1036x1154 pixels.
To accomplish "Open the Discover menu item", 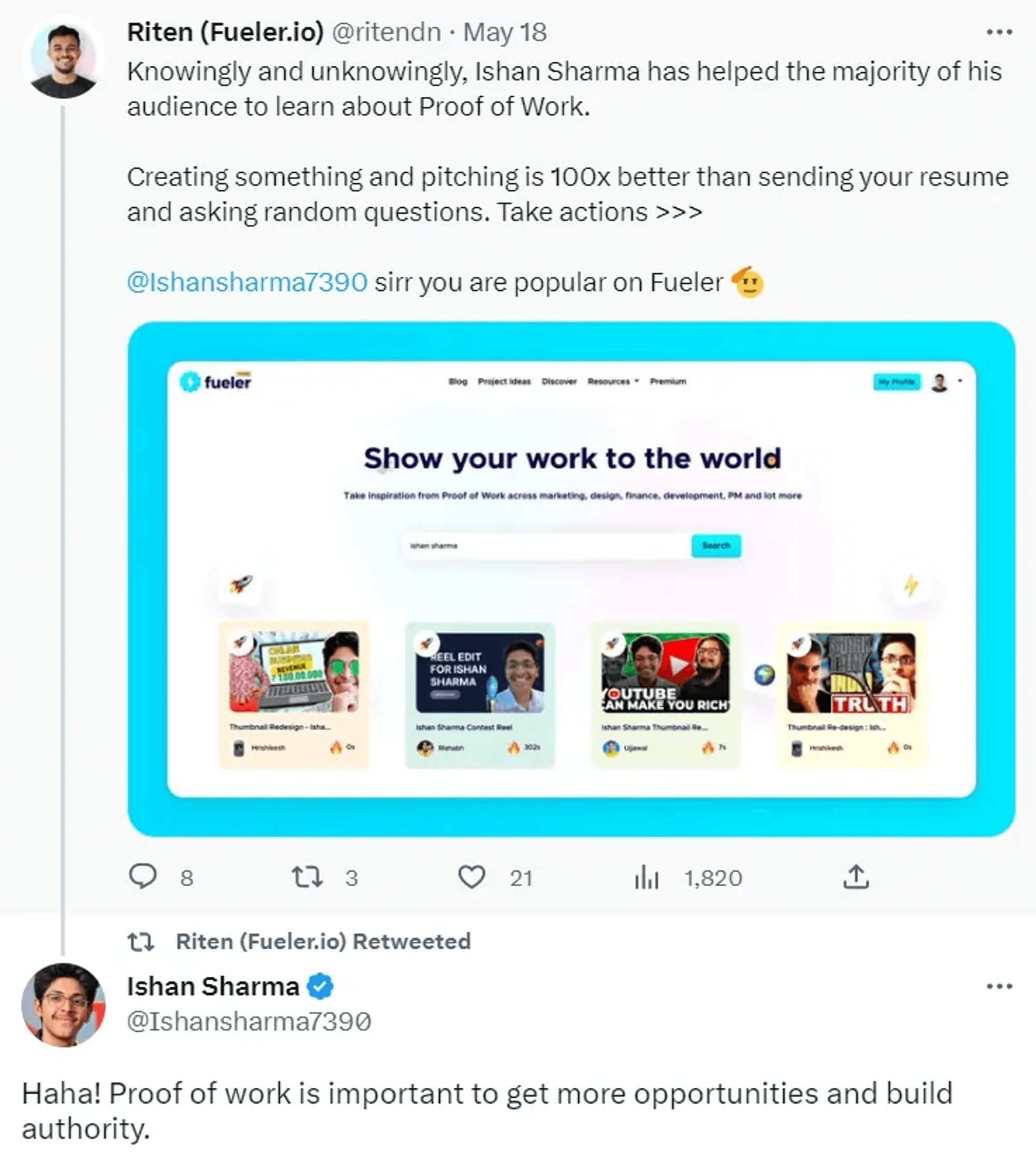I will (559, 381).
